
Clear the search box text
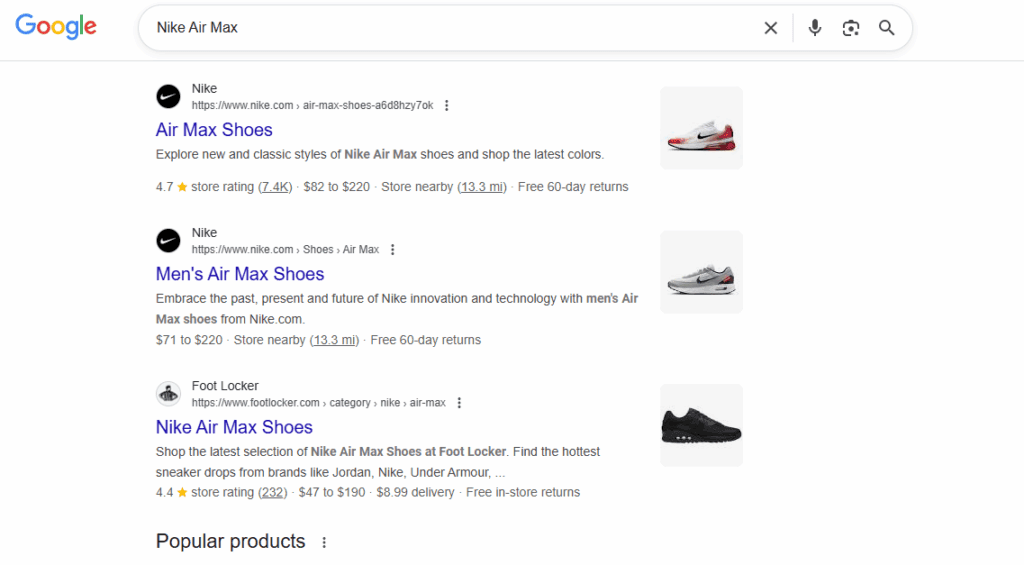[771, 27]
